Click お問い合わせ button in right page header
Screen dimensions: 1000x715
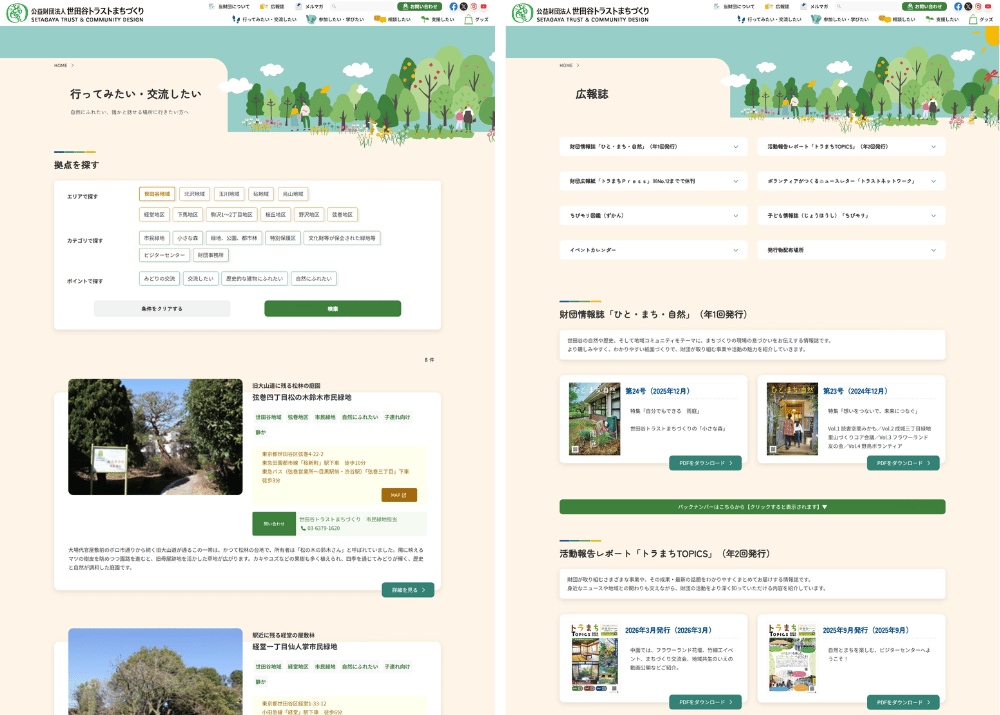point(924,6)
